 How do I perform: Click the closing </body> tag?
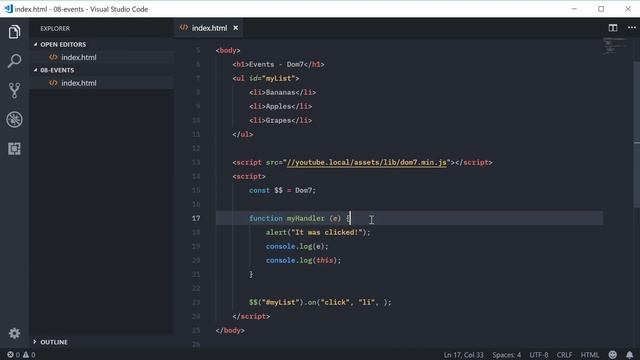point(230,330)
